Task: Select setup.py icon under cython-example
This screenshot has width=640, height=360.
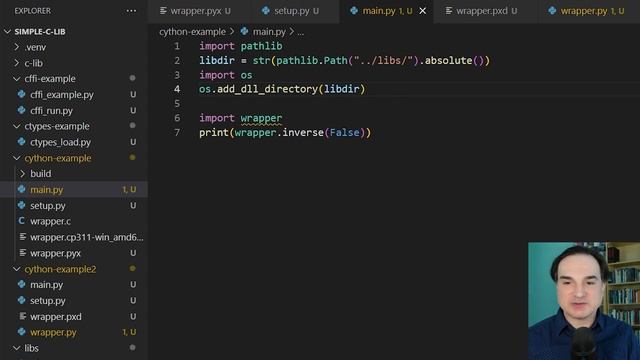Action: pyautogui.click(x=22, y=205)
